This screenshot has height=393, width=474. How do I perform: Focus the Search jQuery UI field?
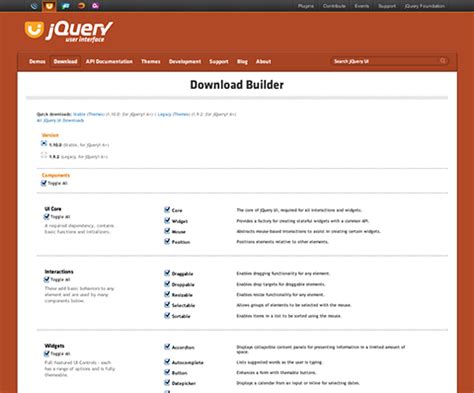click(389, 61)
